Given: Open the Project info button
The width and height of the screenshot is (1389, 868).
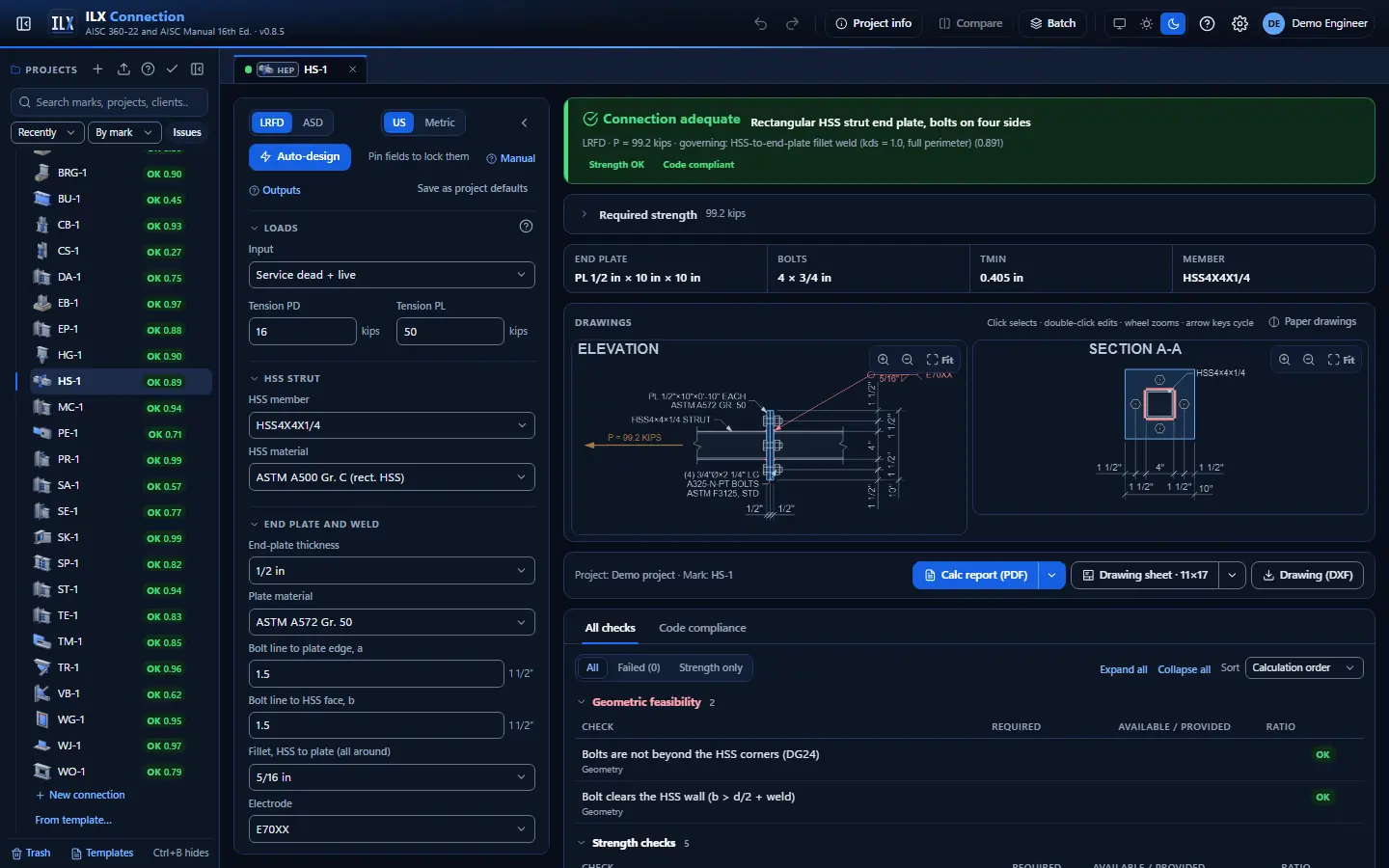Looking at the screenshot, I should pyautogui.click(x=874, y=23).
